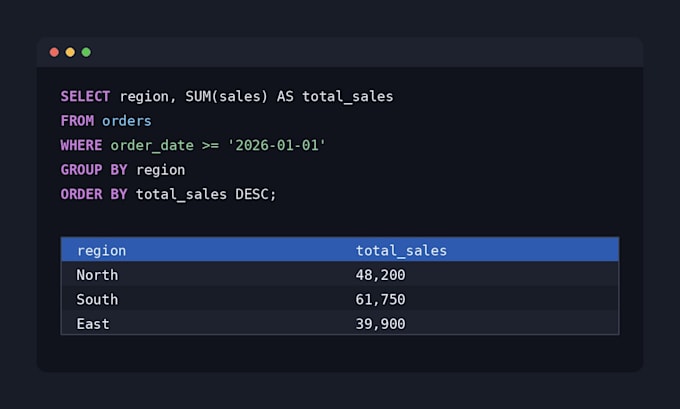680x409 pixels.
Task: Click the DESC keyword
Action: pos(252,194)
